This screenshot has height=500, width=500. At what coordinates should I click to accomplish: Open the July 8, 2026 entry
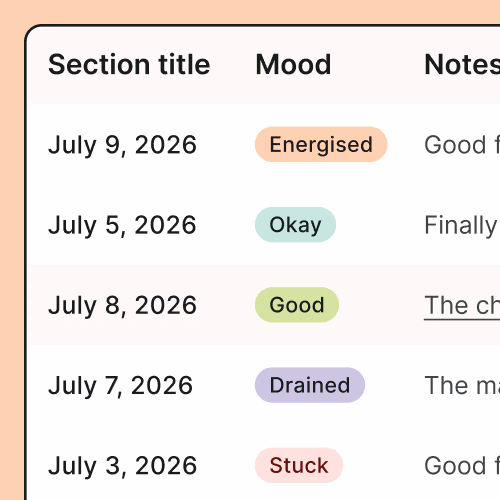(x=122, y=305)
